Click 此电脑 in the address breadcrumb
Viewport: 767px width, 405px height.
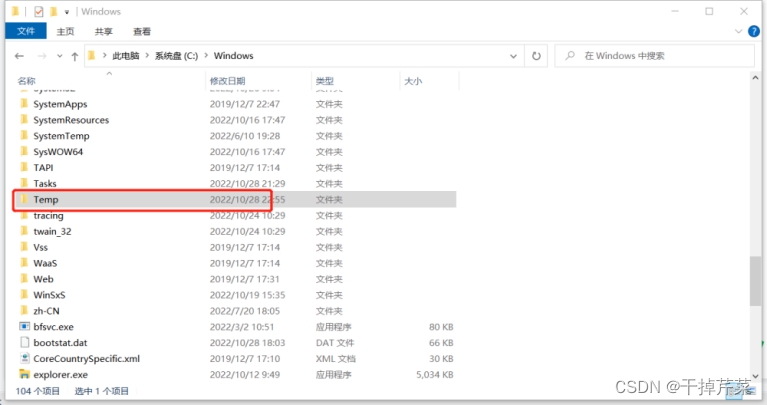(x=126, y=56)
